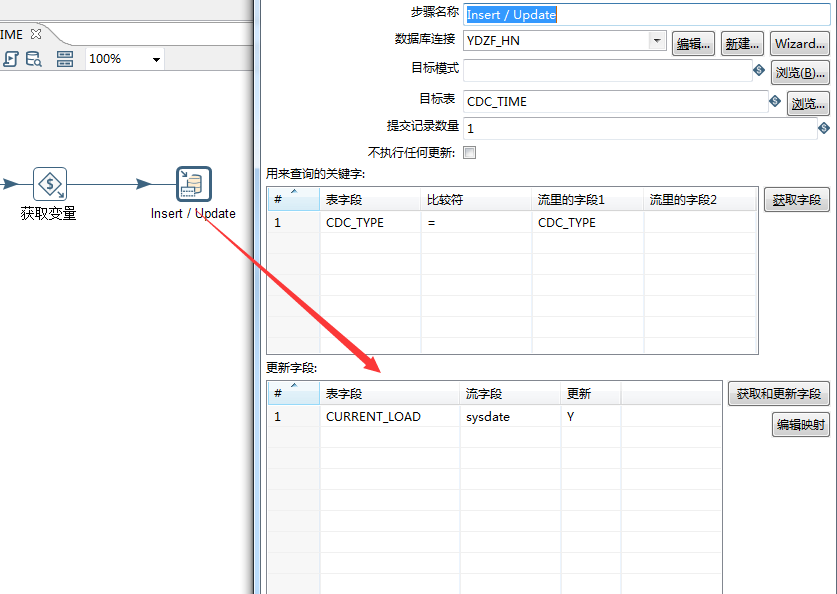Open the 数据库连接 dropdown arrow
This screenshot has height=594, width=837.
click(x=657, y=40)
